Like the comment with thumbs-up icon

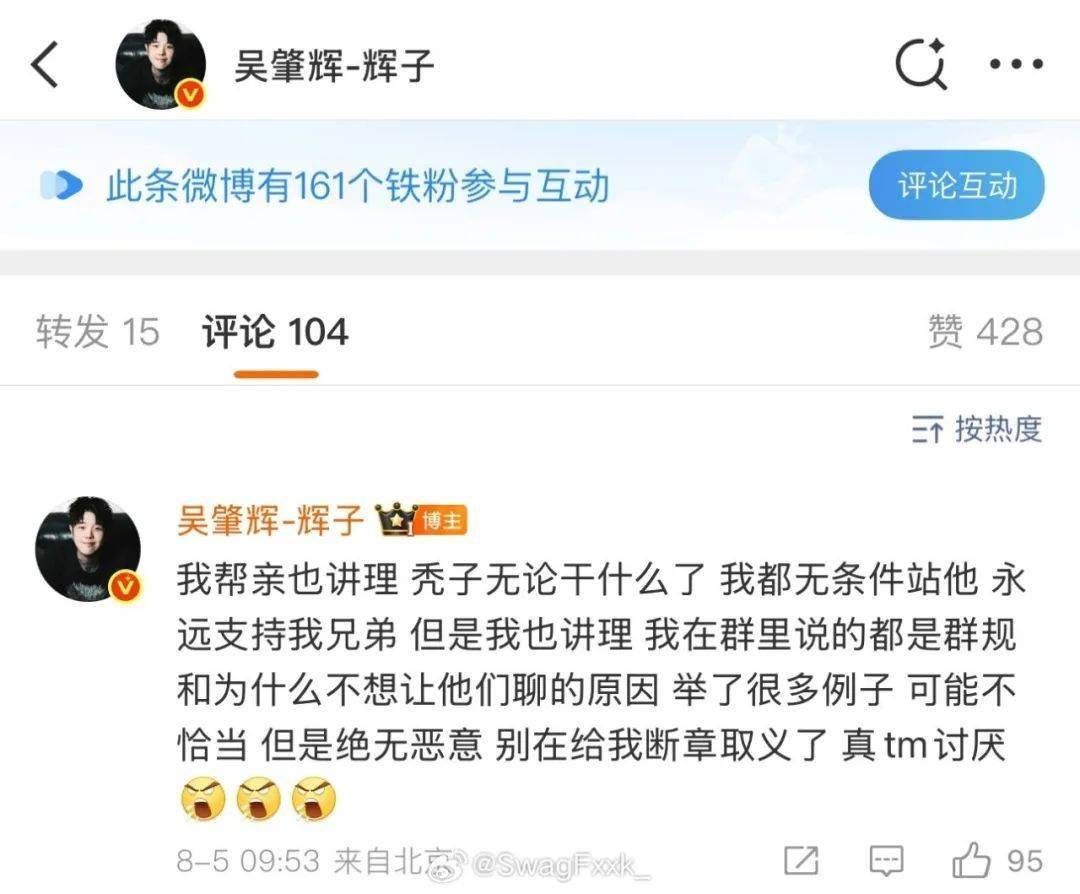pos(971,860)
